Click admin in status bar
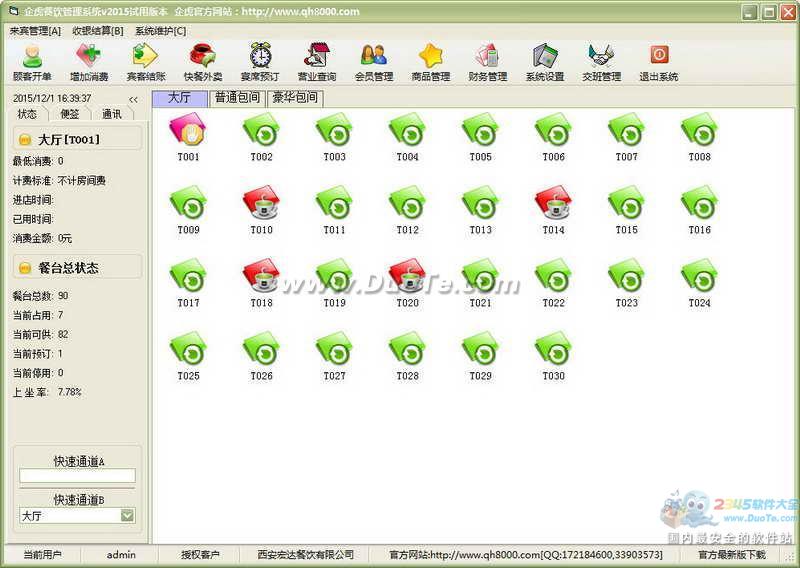Screen dimensions: 800x568 (x=121, y=554)
